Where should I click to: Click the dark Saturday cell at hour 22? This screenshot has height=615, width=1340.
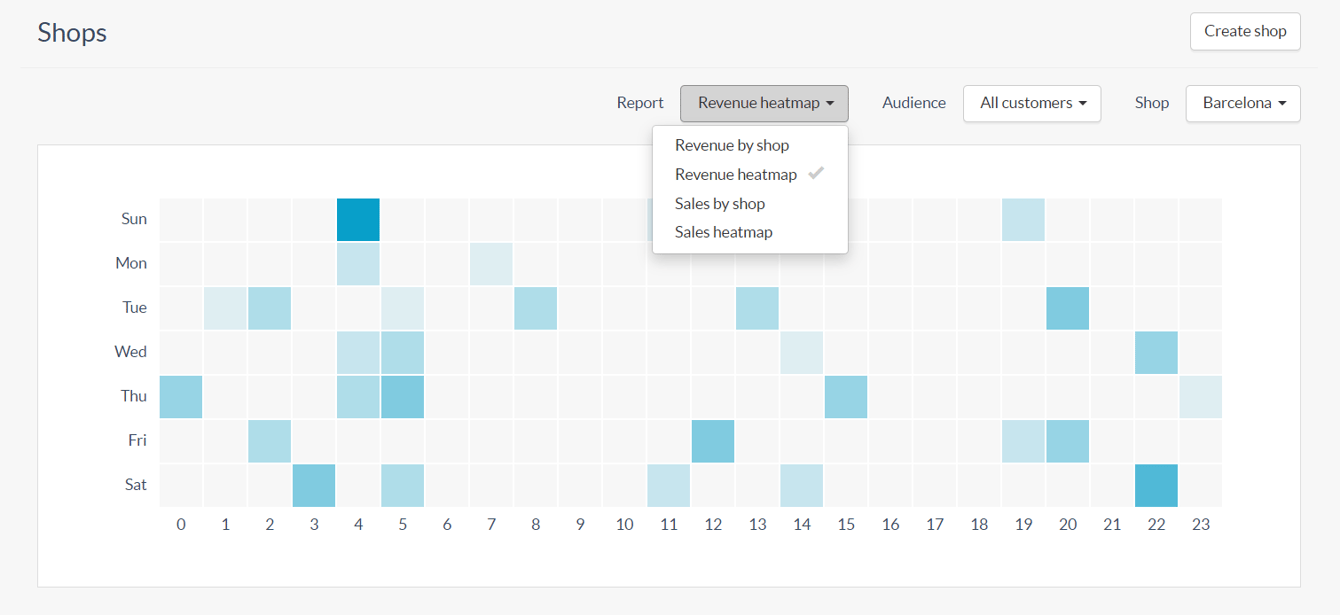pyautogui.click(x=1156, y=484)
